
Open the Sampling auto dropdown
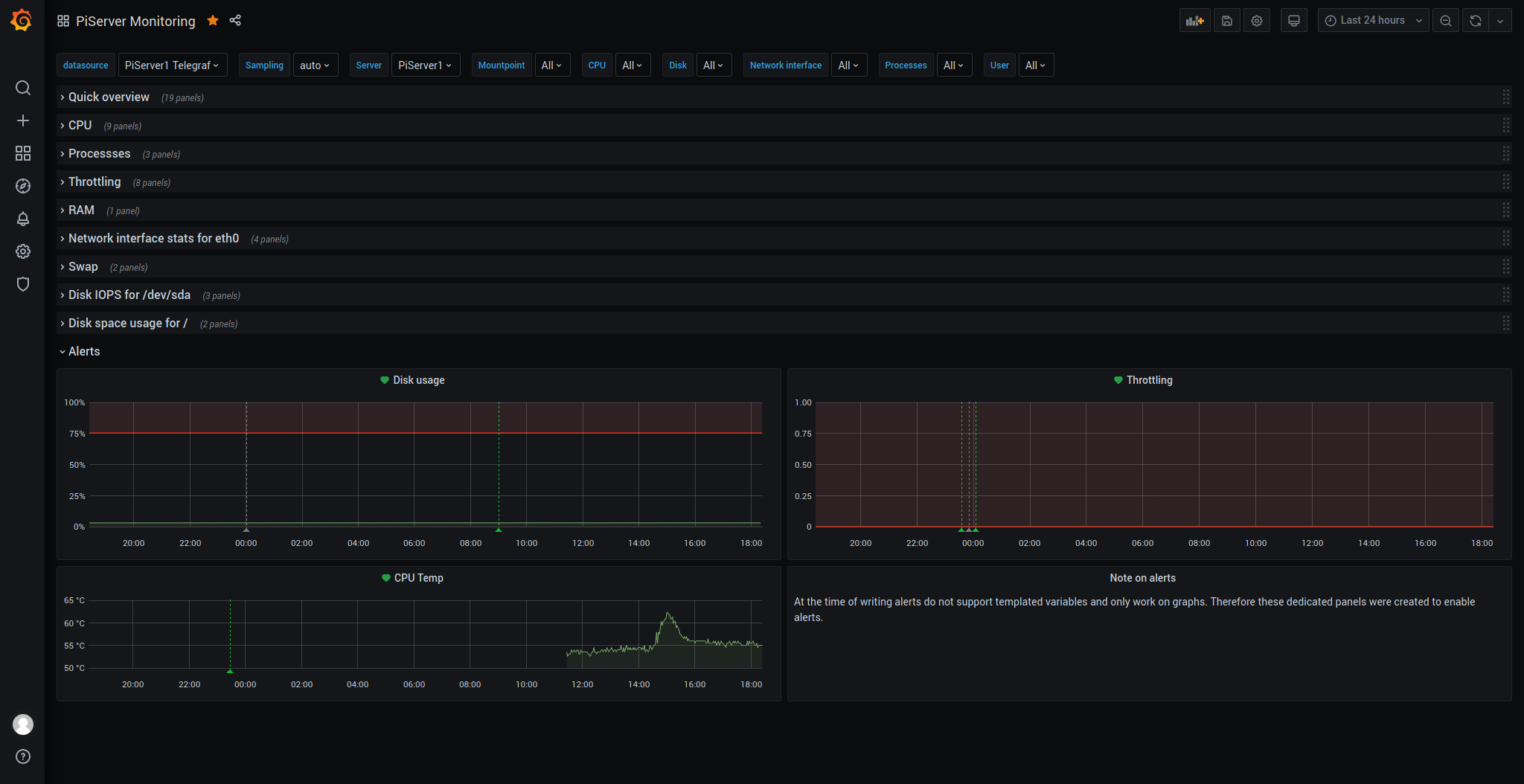click(315, 65)
